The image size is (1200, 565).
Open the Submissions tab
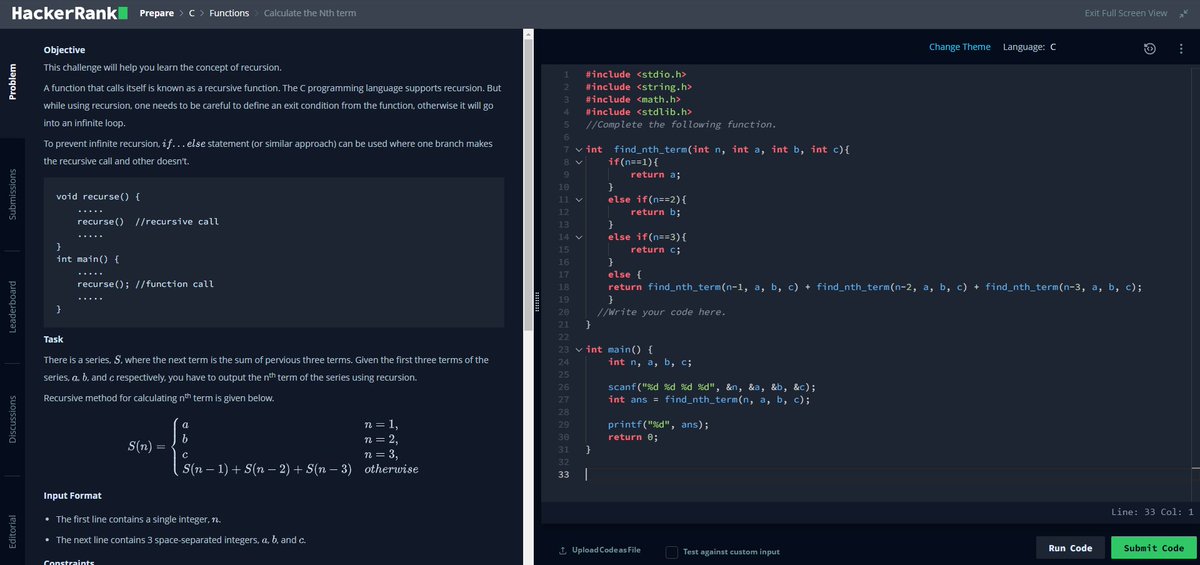[x=12, y=194]
